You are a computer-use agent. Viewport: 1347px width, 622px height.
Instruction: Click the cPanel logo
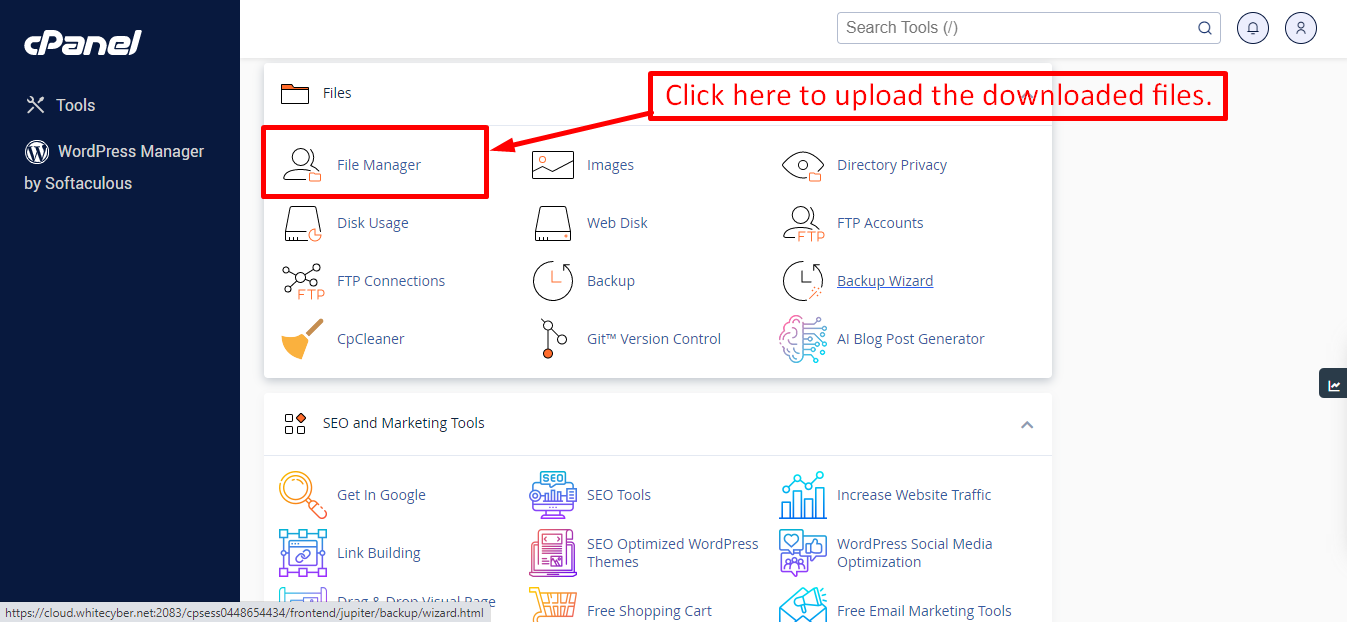(x=83, y=43)
